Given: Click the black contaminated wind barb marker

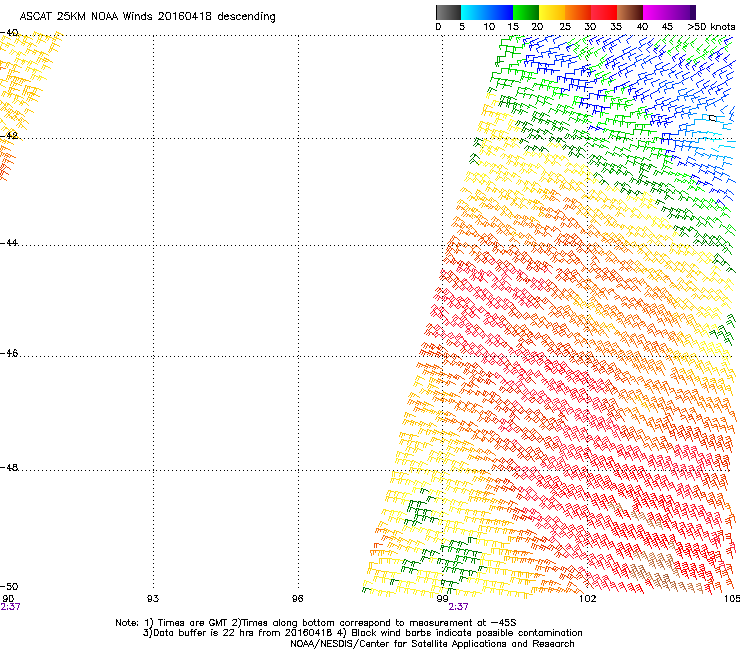Looking at the screenshot, I should [x=713, y=118].
